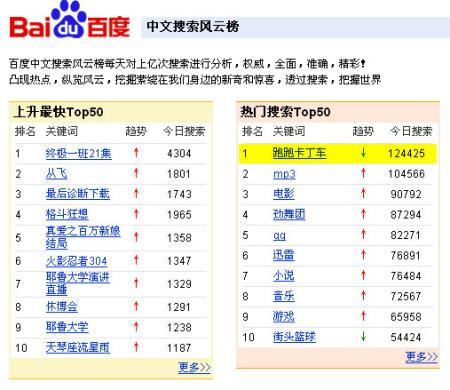
Task: Open keyword 格斗狂想
Action: [x=67, y=214]
